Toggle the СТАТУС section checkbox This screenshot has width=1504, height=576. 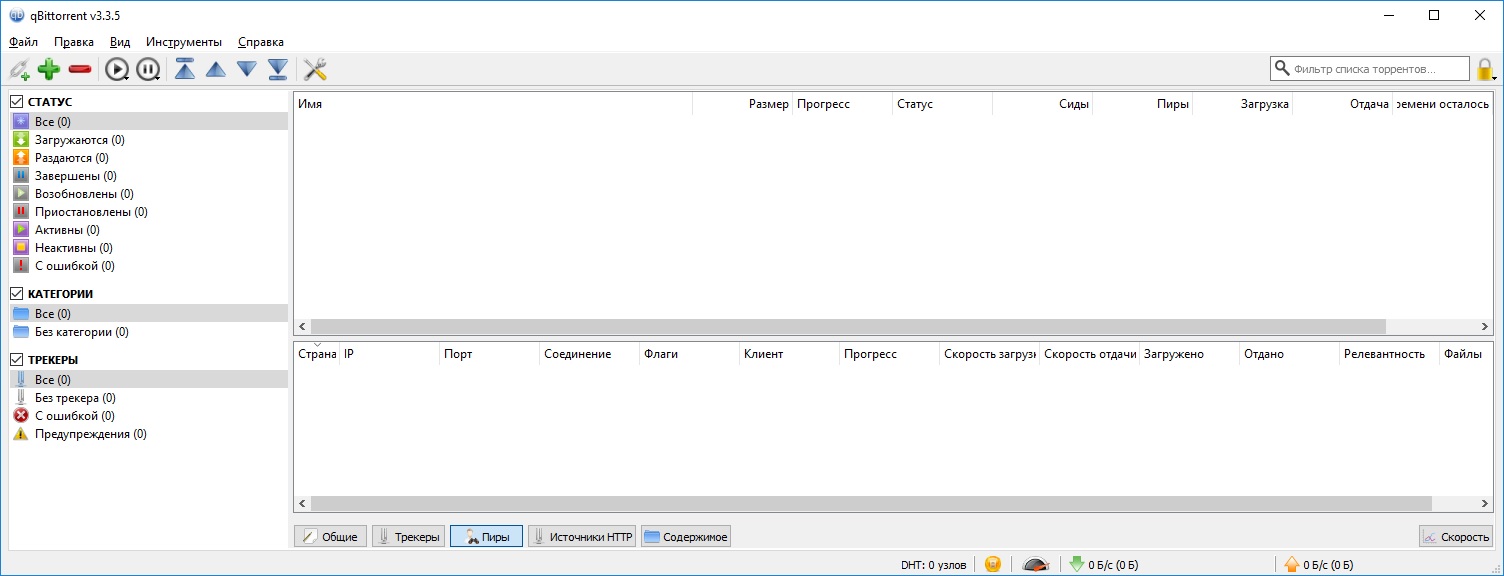[x=16, y=102]
